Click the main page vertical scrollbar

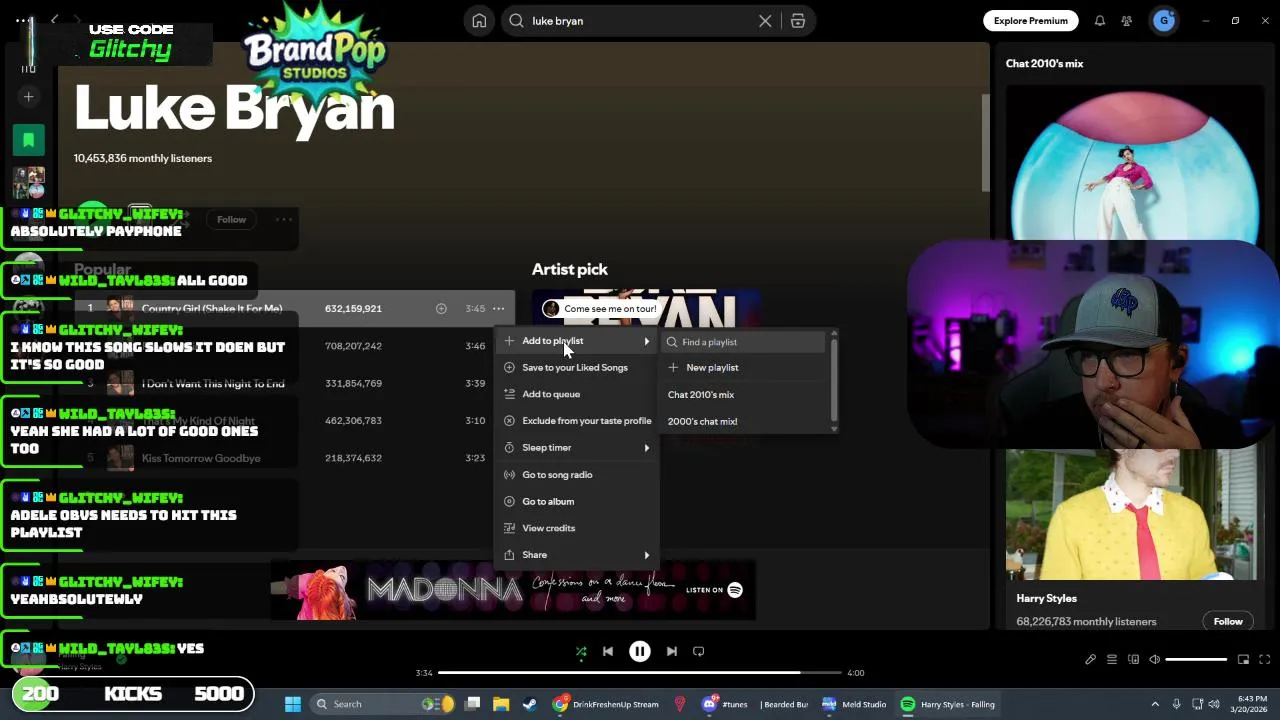click(x=984, y=144)
